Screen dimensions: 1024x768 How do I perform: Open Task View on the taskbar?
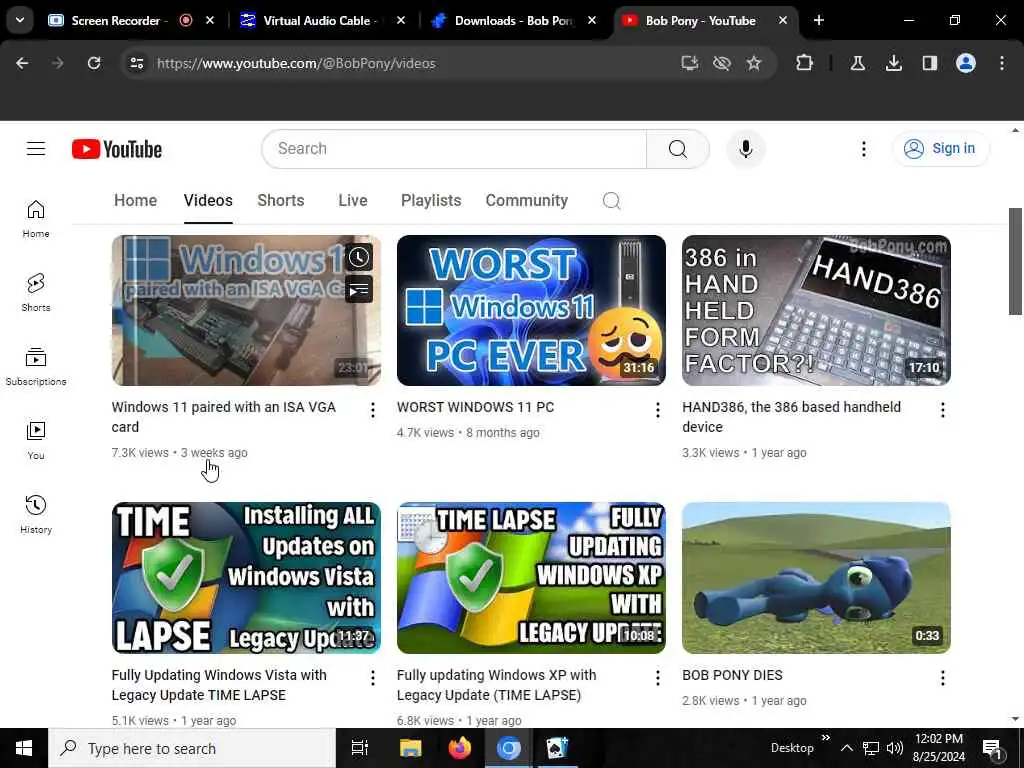pyautogui.click(x=360, y=748)
